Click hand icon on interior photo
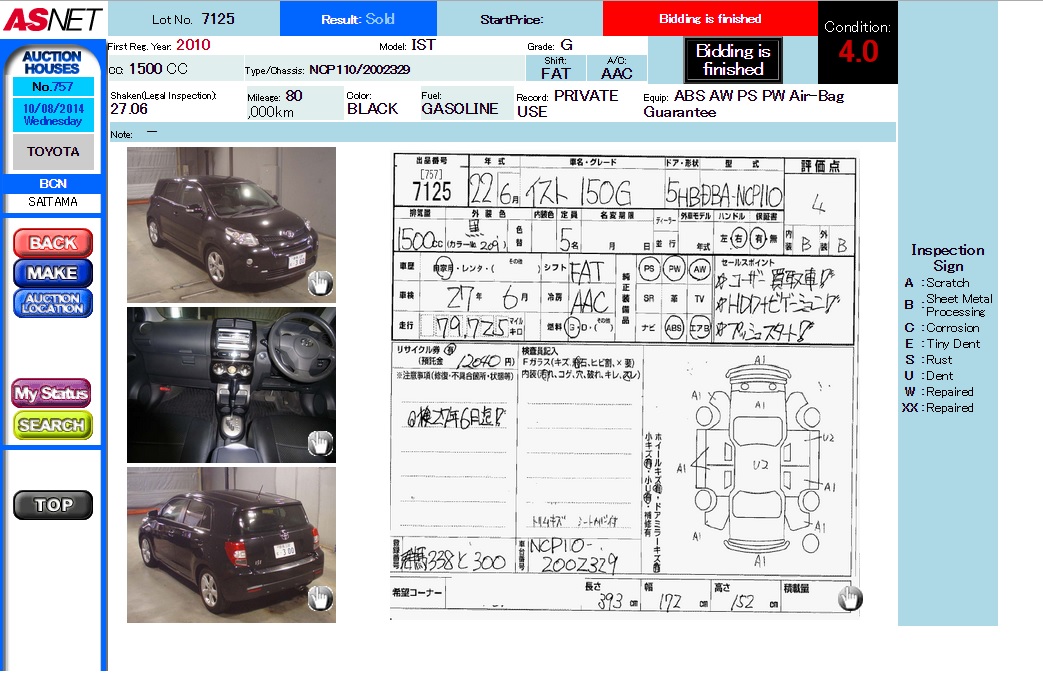 [320, 442]
